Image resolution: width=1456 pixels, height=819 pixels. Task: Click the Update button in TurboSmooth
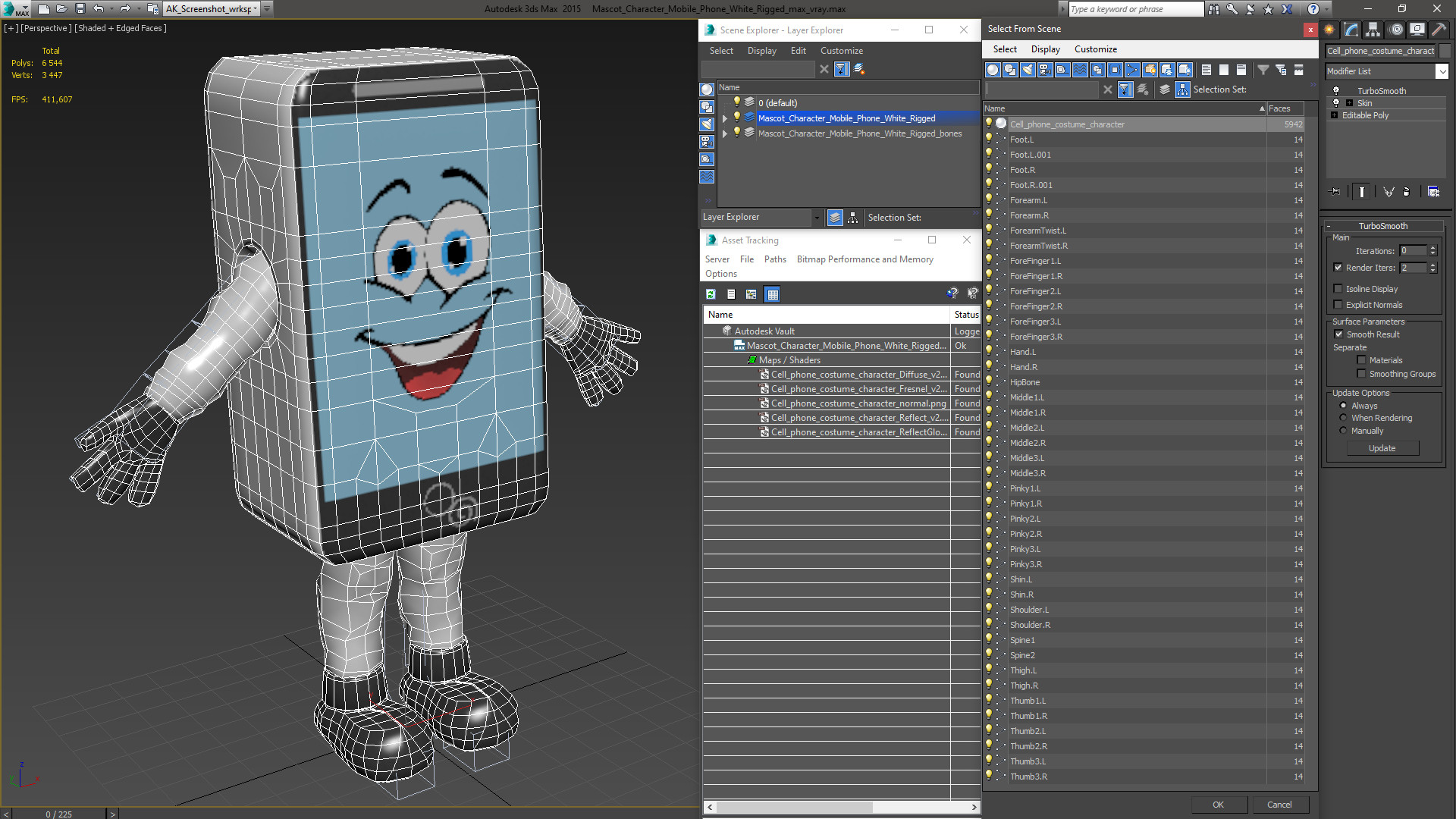click(1382, 448)
